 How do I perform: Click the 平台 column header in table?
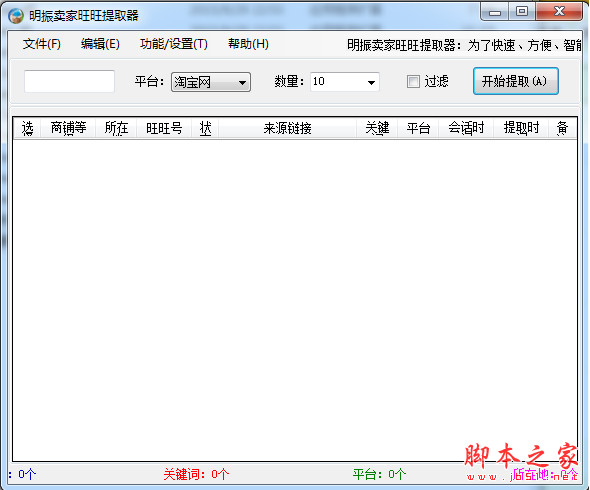pos(418,128)
